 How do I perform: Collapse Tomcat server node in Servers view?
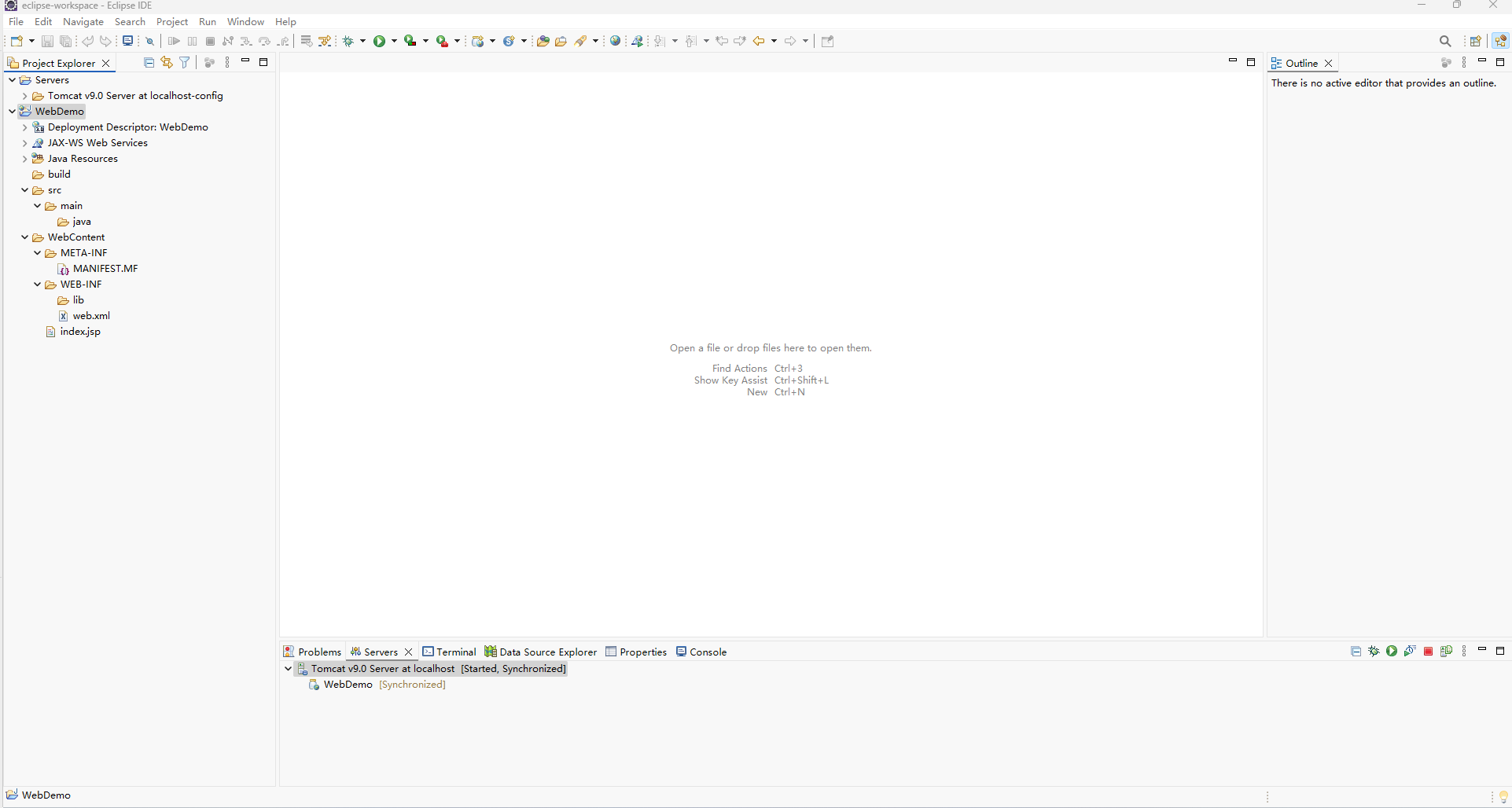[x=288, y=669]
